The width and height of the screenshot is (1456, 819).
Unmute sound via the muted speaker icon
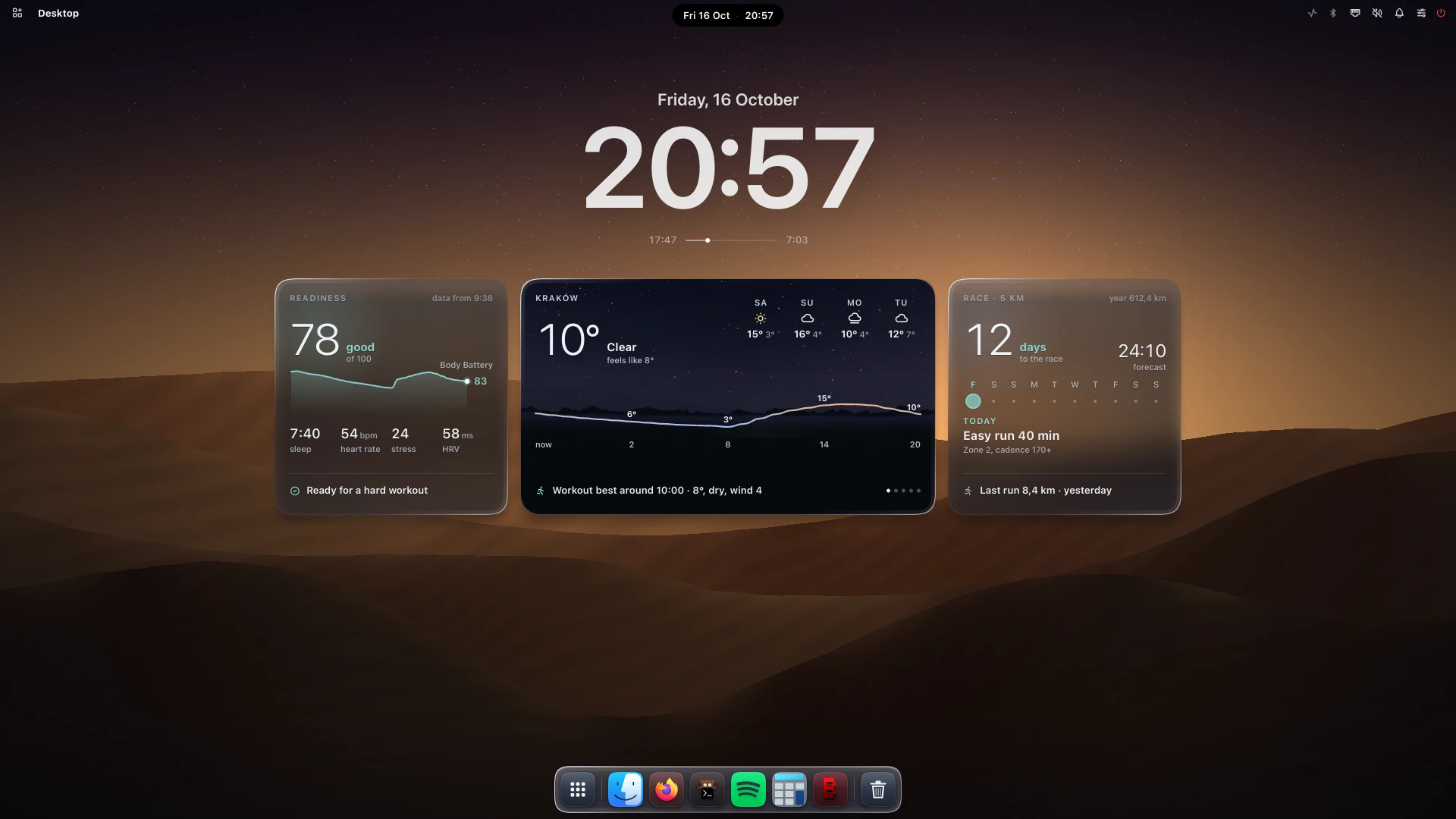click(1377, 13)
